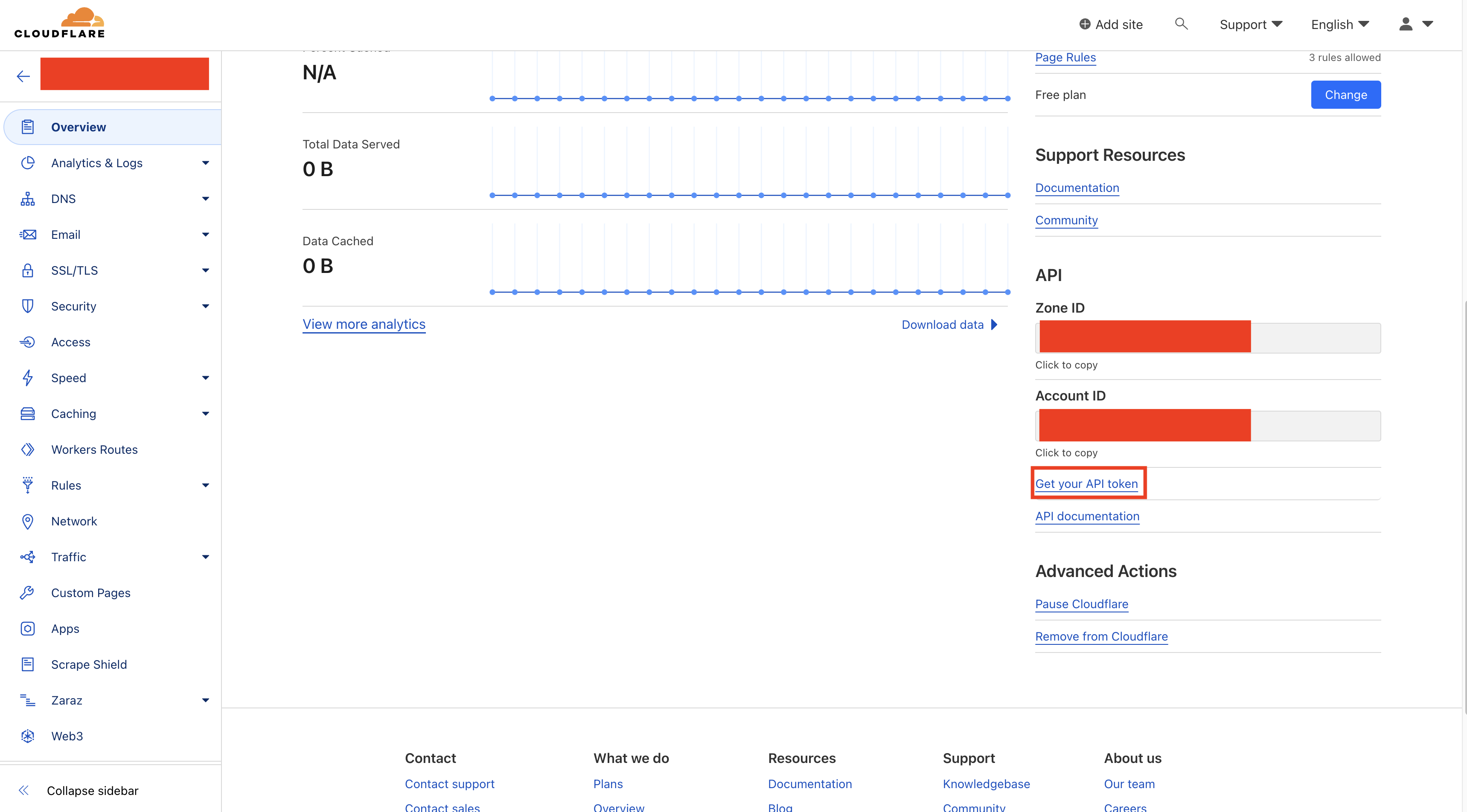The image size is (1467, 812).
Task: Click the Scrape Shield document icon
Action: click(28, 664)
